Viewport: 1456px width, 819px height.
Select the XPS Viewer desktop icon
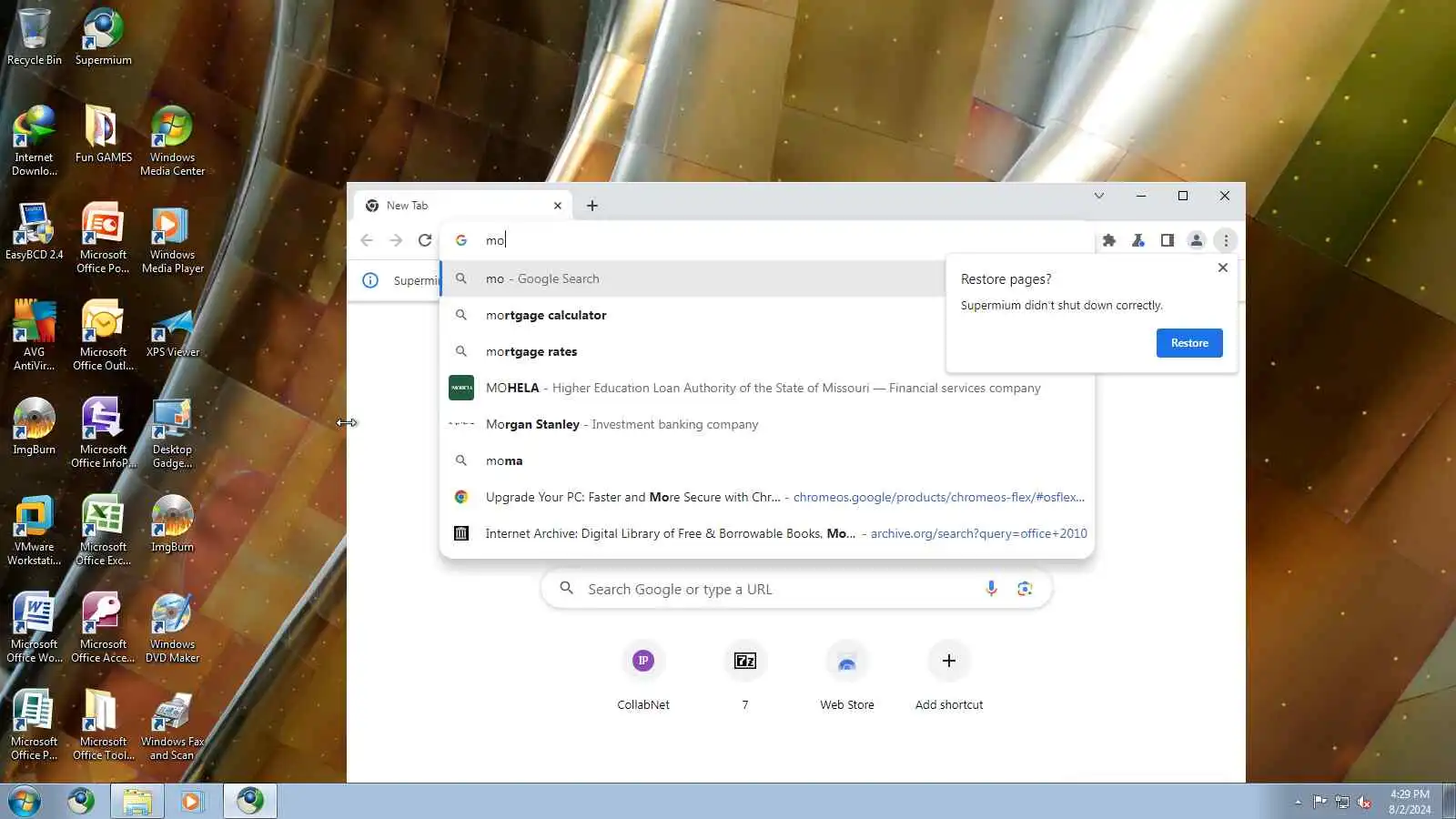pyautogui.click(x=172, y=329)
